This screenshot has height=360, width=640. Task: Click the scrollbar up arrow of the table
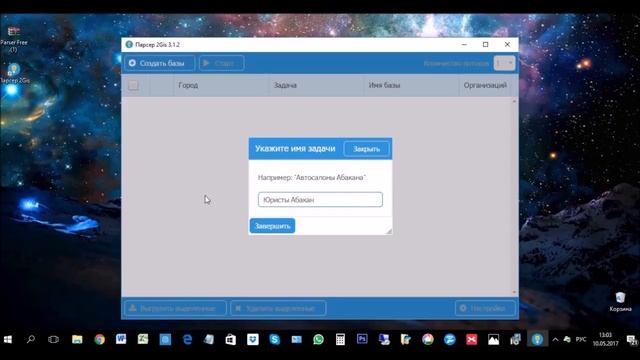514,101
